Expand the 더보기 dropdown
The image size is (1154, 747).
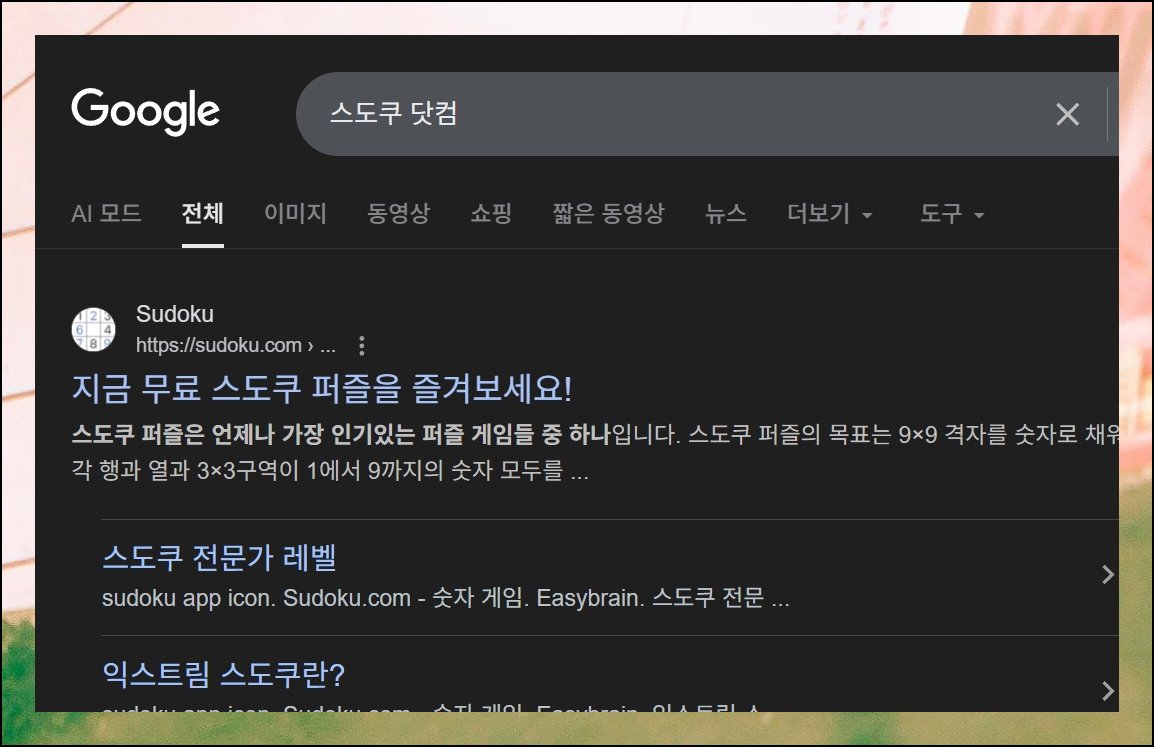click(829, 214)
